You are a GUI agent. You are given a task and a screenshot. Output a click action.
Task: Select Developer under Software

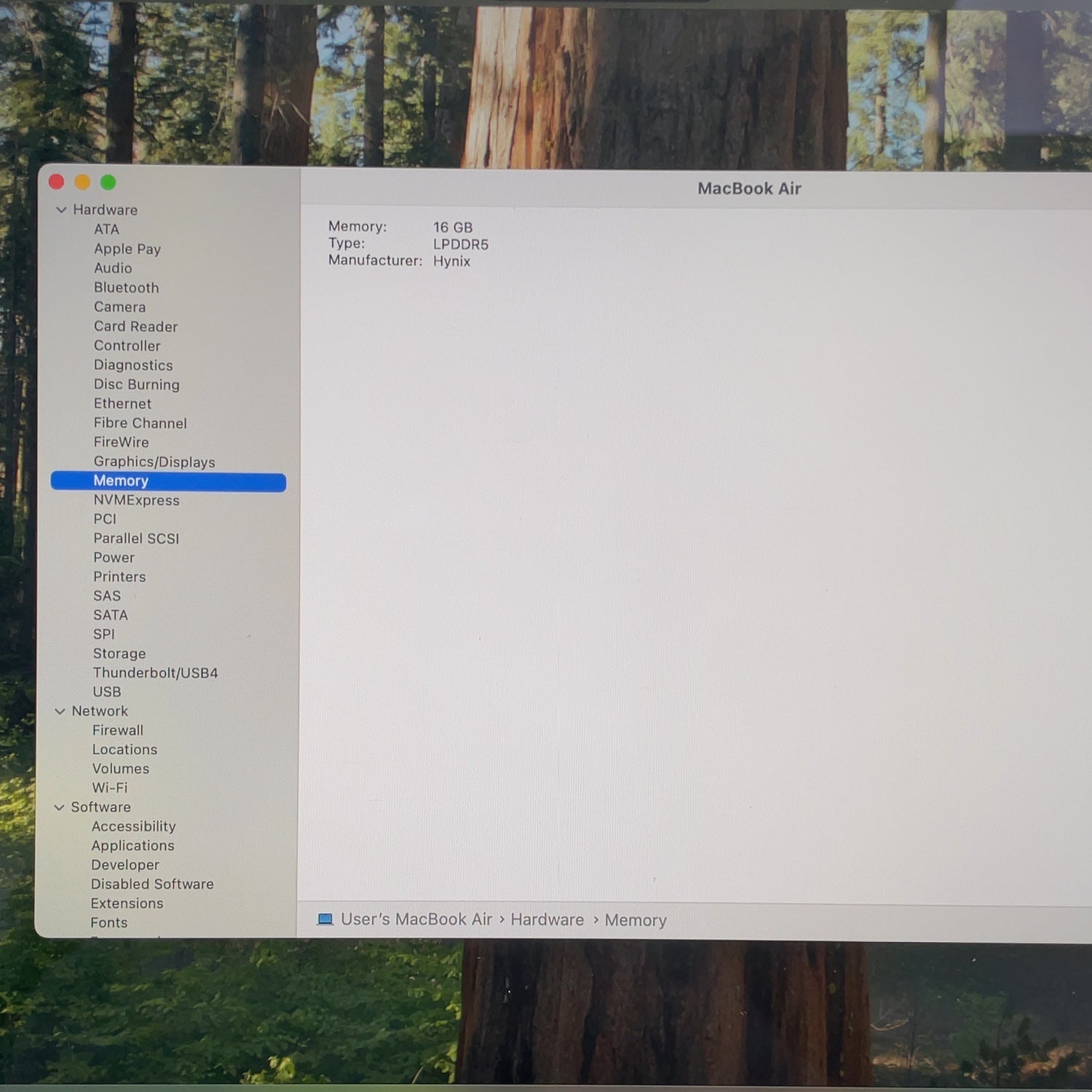pyautogui.click(x=125, y=865)
